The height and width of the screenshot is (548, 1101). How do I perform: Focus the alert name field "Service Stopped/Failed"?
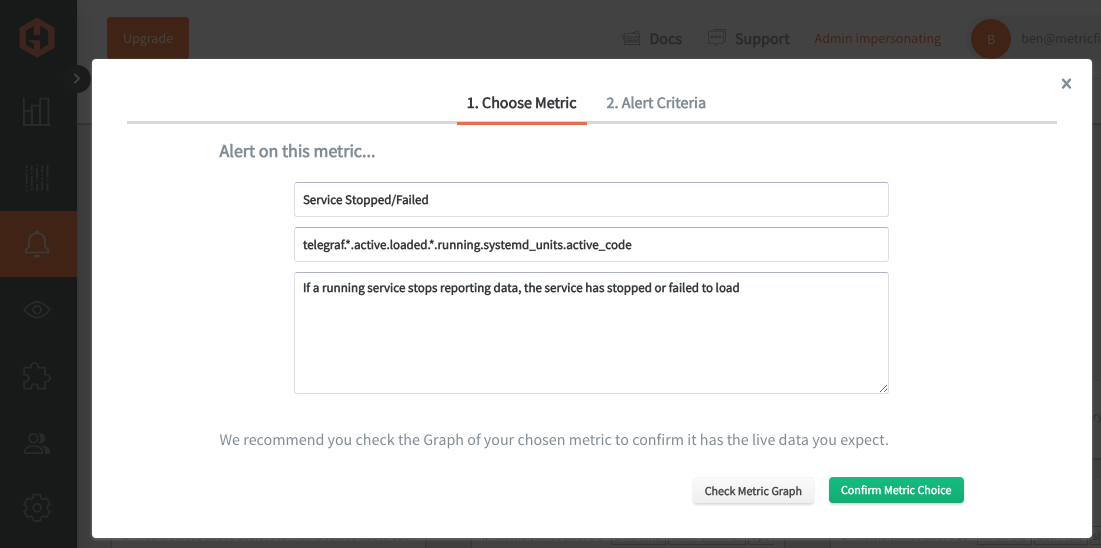point(590,200)
